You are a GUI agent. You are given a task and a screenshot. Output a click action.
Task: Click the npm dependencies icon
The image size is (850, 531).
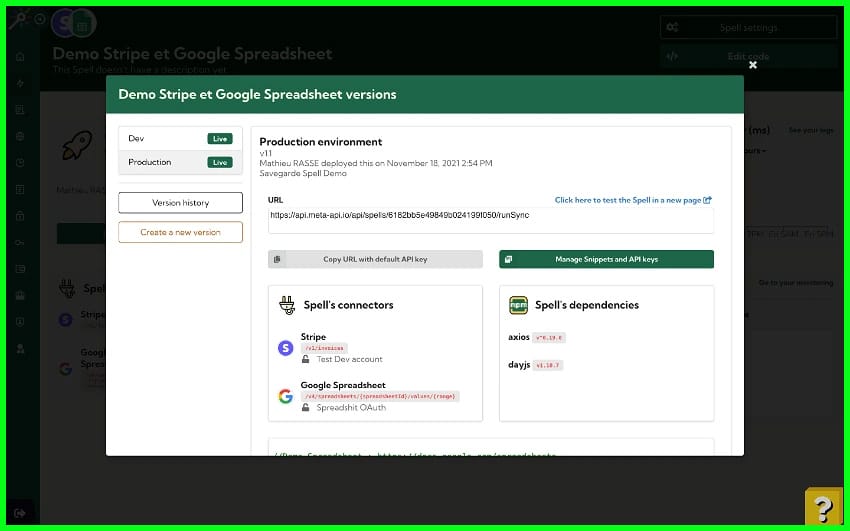coord(518,305)
